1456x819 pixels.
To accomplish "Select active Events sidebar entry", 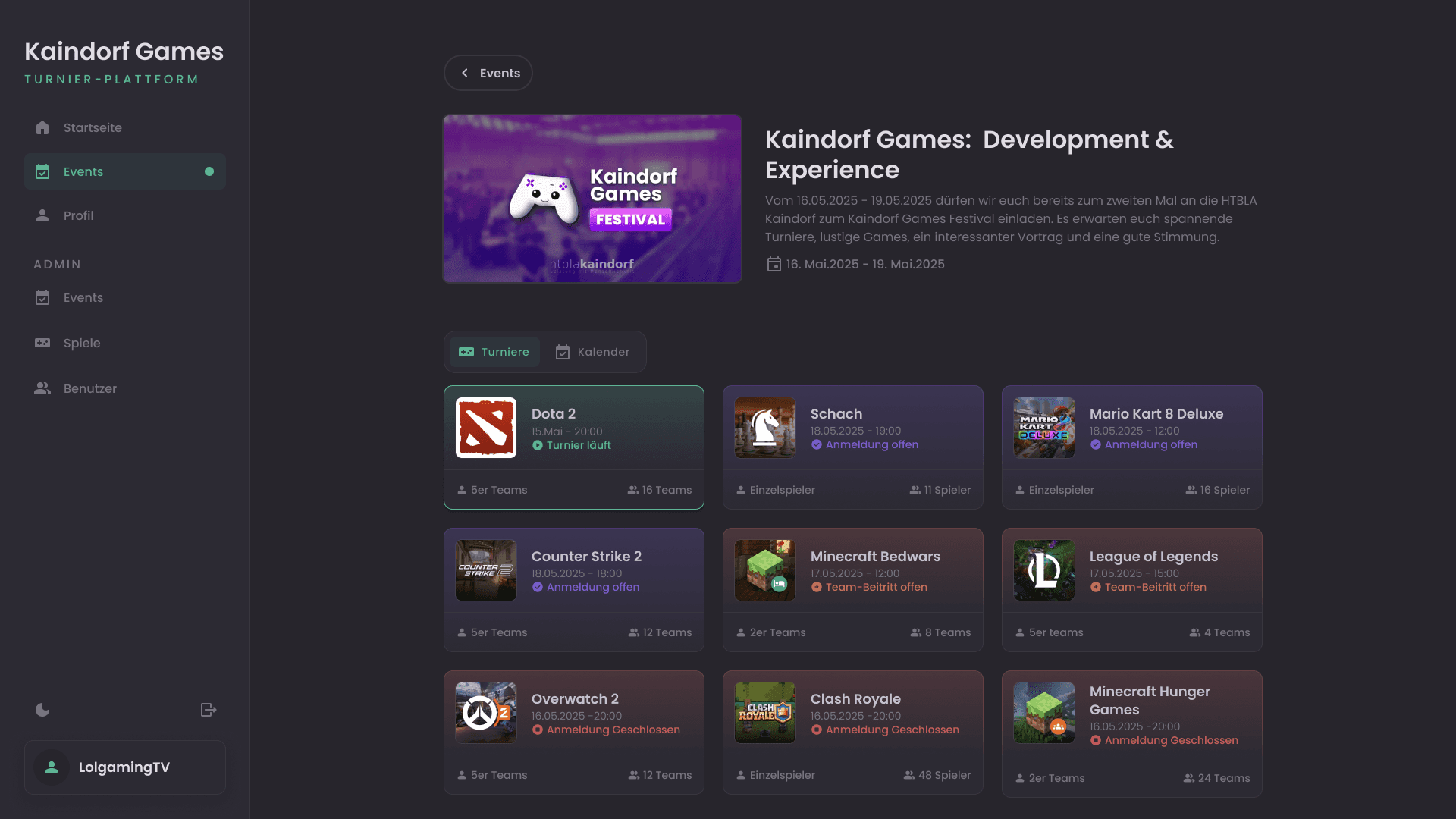I will coord(125,171).
